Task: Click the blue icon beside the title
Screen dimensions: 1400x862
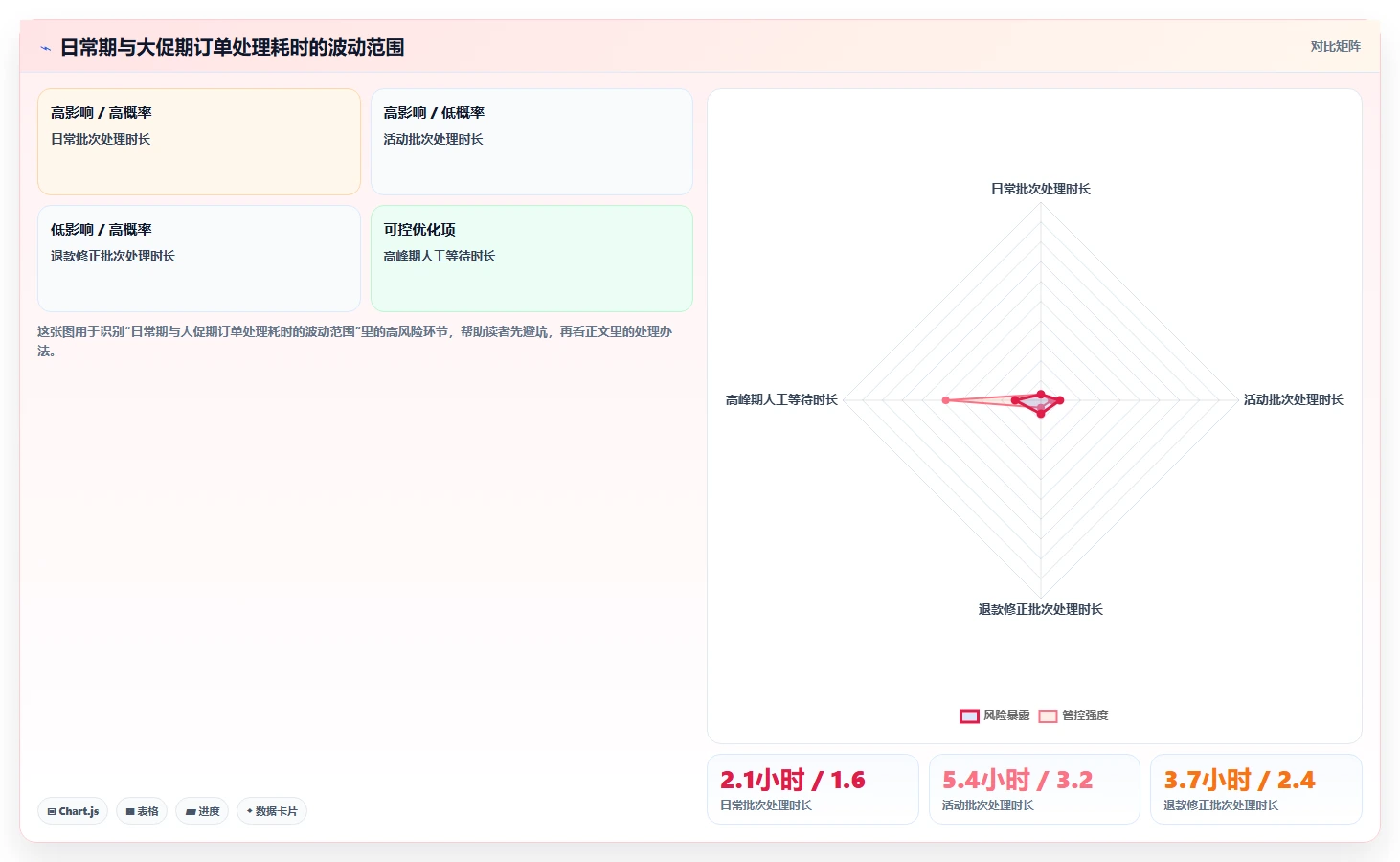Action: coord(45,48)
